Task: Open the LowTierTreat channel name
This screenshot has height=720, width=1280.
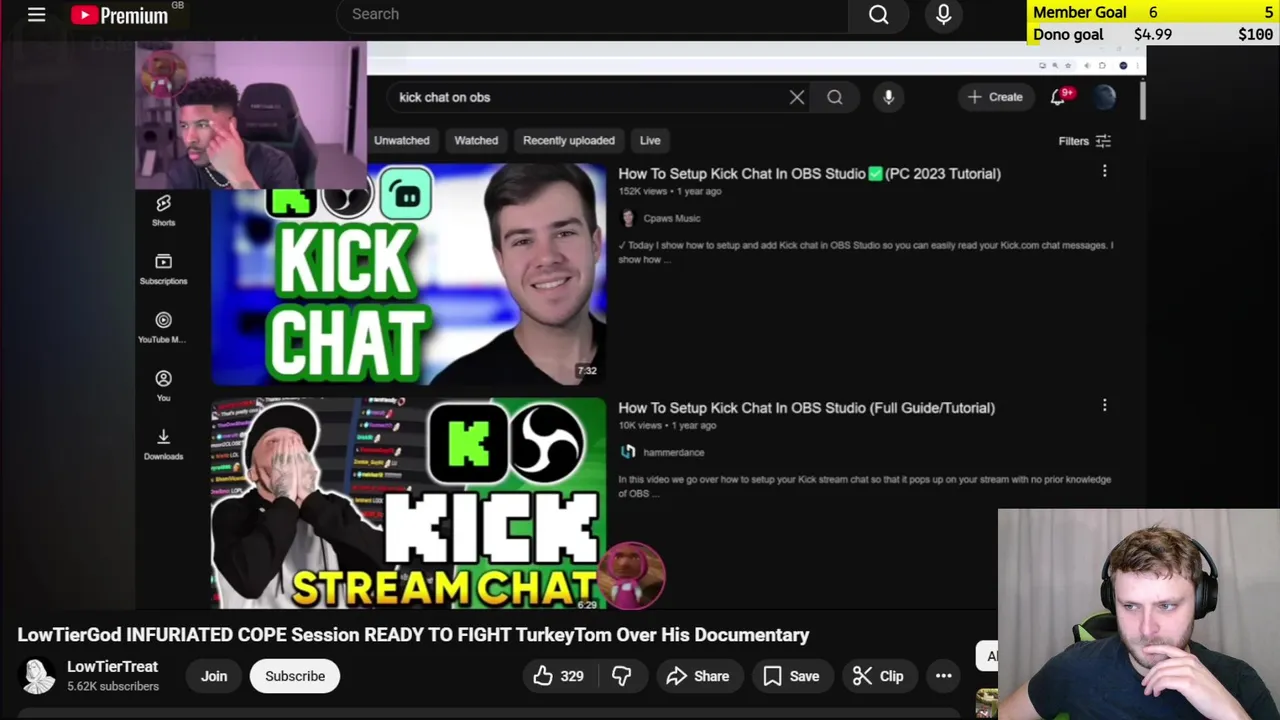Action: (x=112, y=666)
